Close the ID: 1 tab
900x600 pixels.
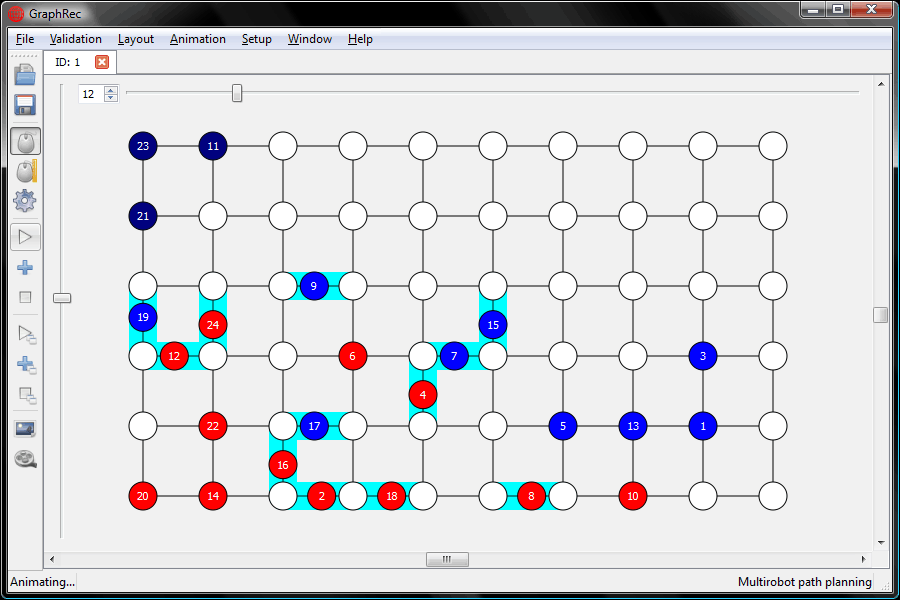102,62
